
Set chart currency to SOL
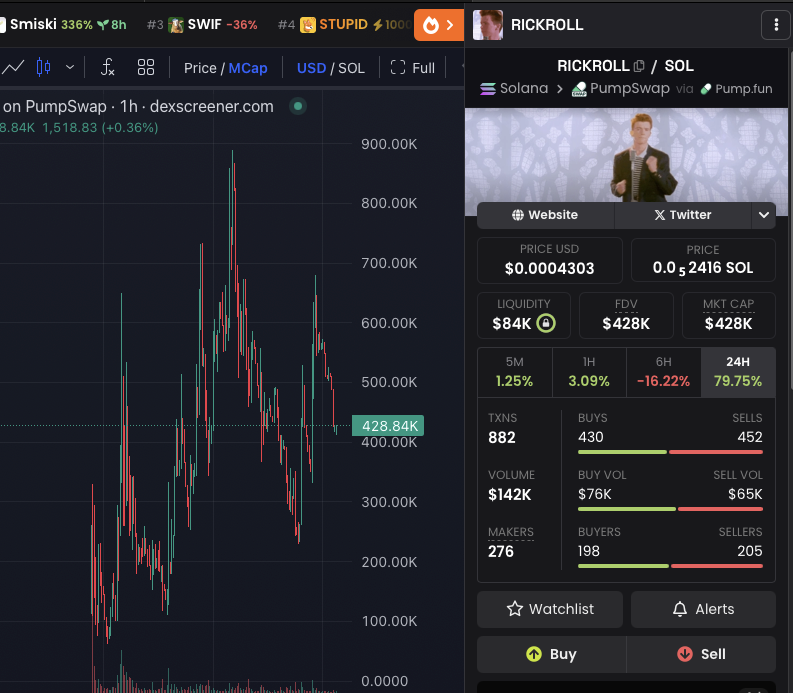pyautogui.click(x=351, y=68)
